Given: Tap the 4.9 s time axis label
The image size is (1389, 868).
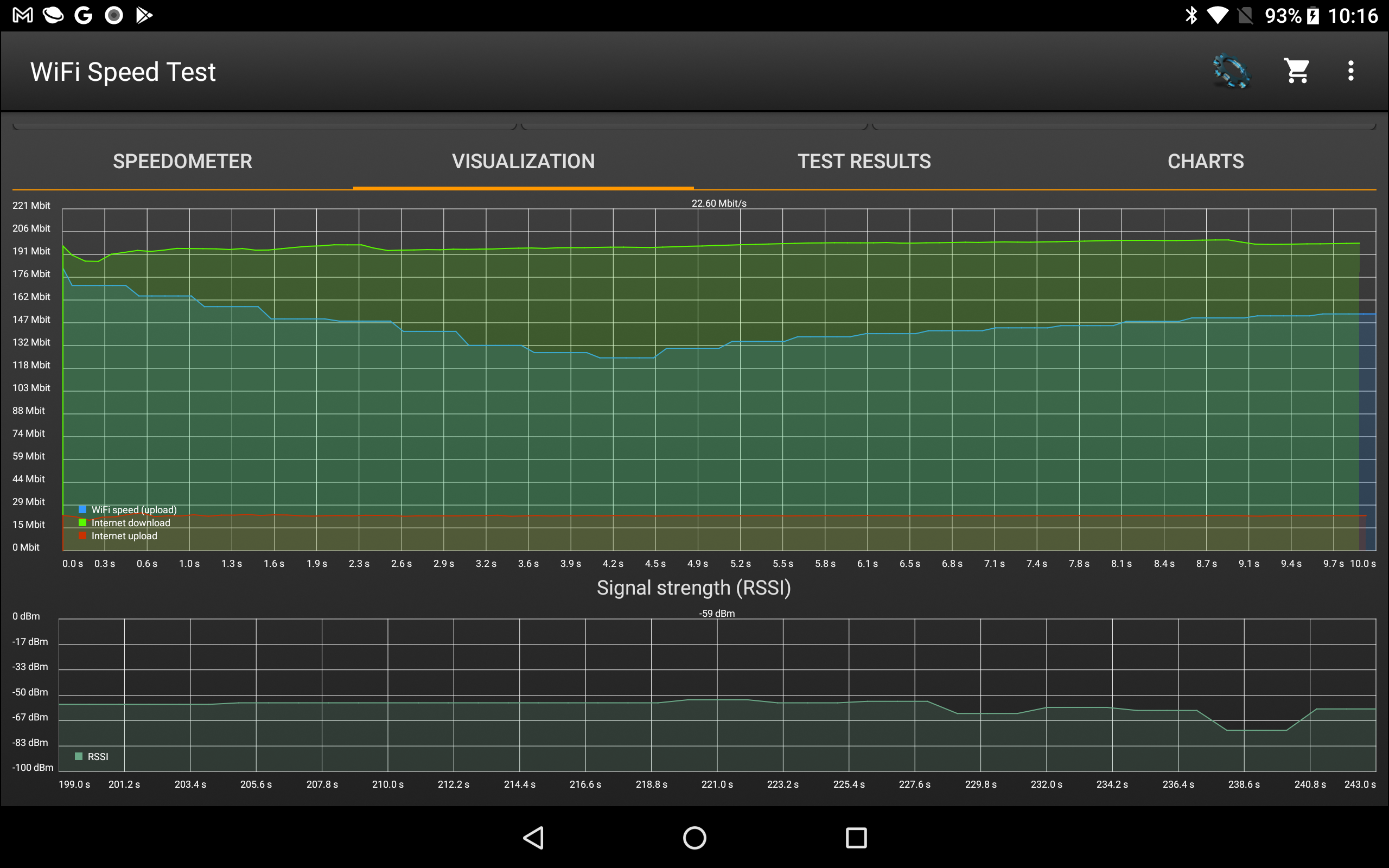Looking at the screenshot, I should [x=697, y=564].
